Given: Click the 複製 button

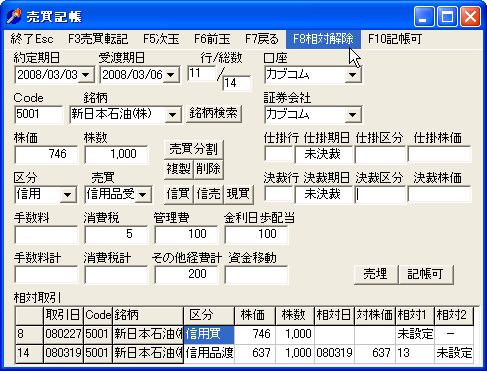Looking at the screenshot, I should (x=179, y=169).
